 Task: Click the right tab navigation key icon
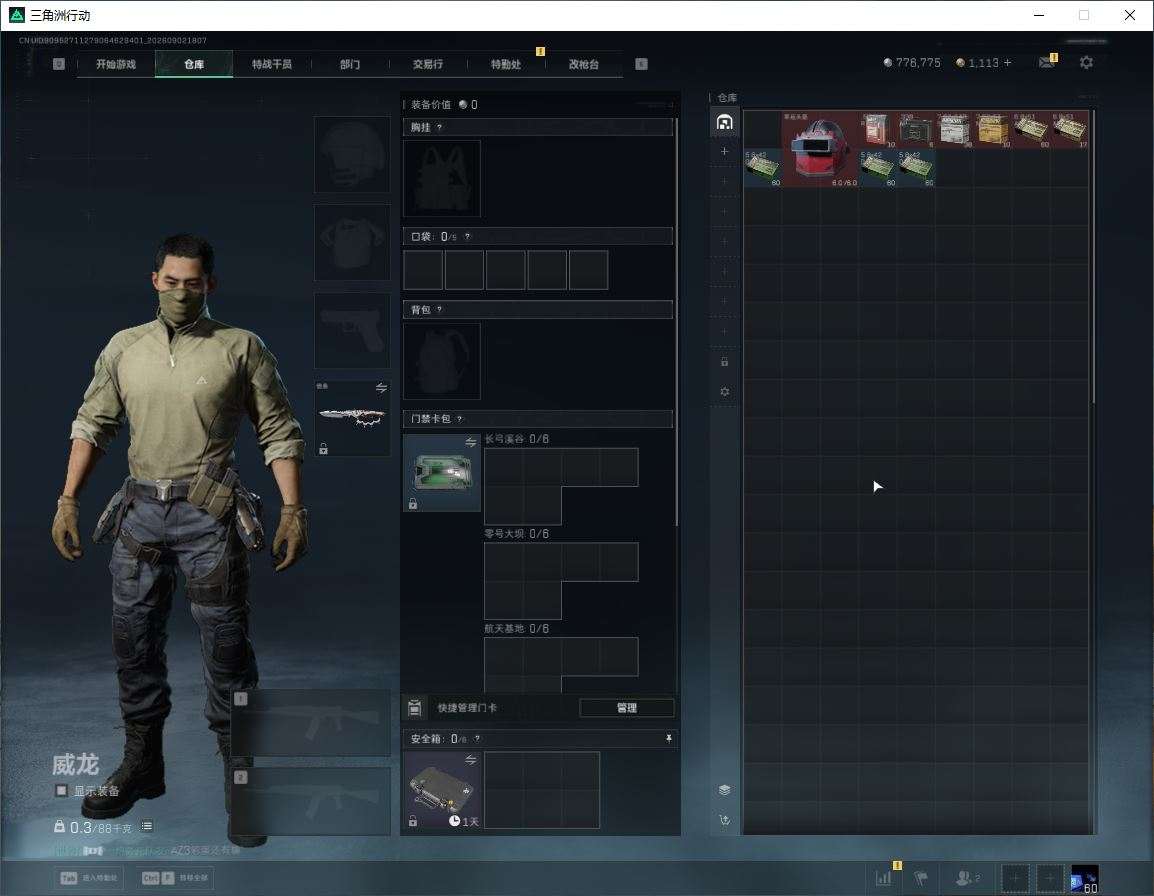click(x=642, y=64)
